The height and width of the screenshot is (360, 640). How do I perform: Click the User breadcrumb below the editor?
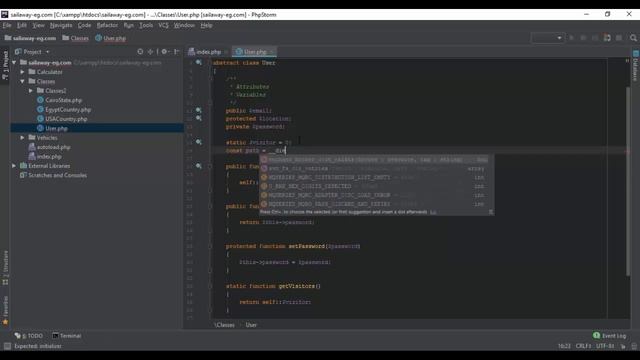pos(251,325)
